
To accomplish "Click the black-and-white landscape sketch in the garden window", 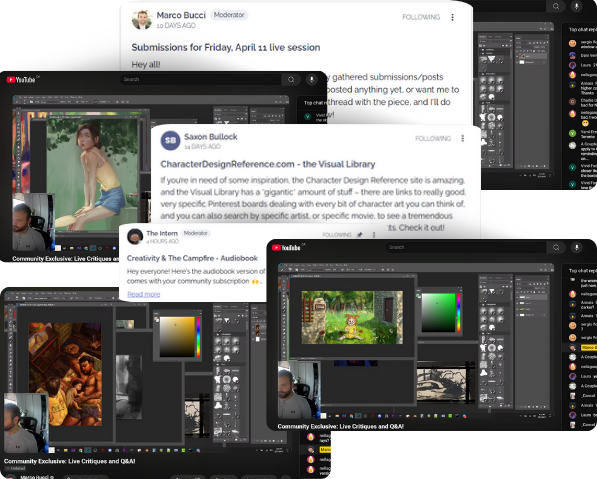I will (446, 382).
